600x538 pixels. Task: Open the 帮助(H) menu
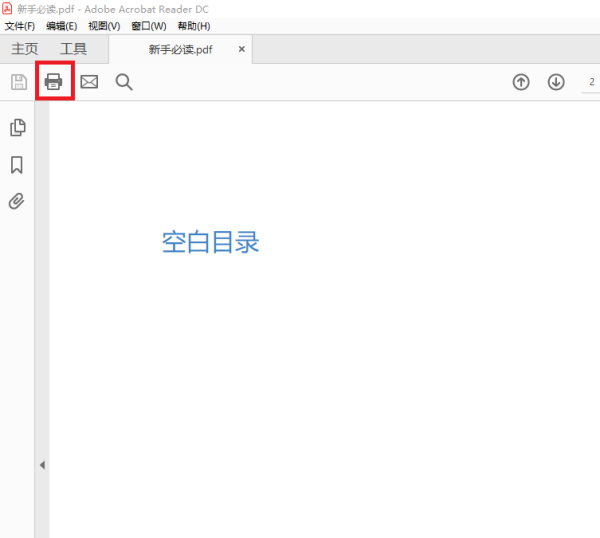click(x=194, y=26)
